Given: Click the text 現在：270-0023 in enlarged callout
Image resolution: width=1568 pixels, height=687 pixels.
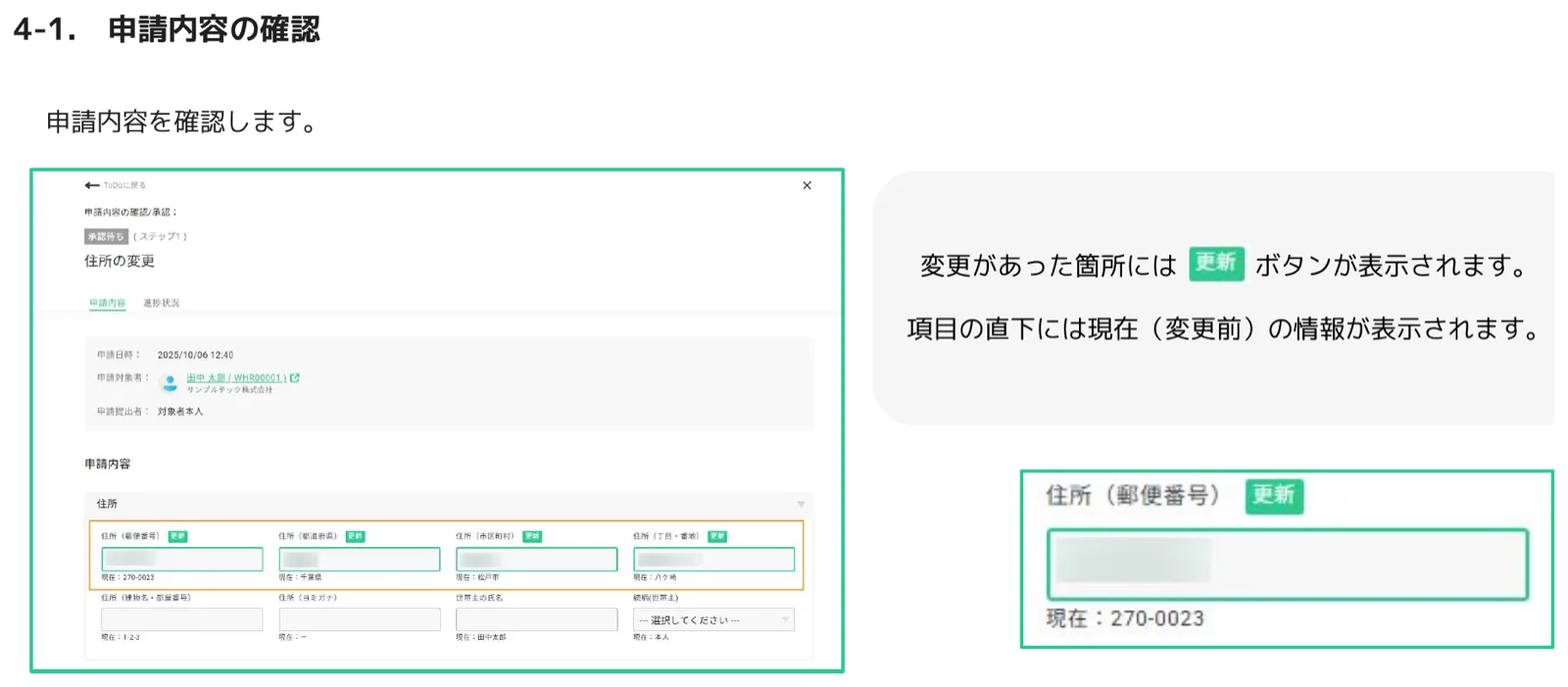Looking at the screenshot, I should tap(1125, 618).
